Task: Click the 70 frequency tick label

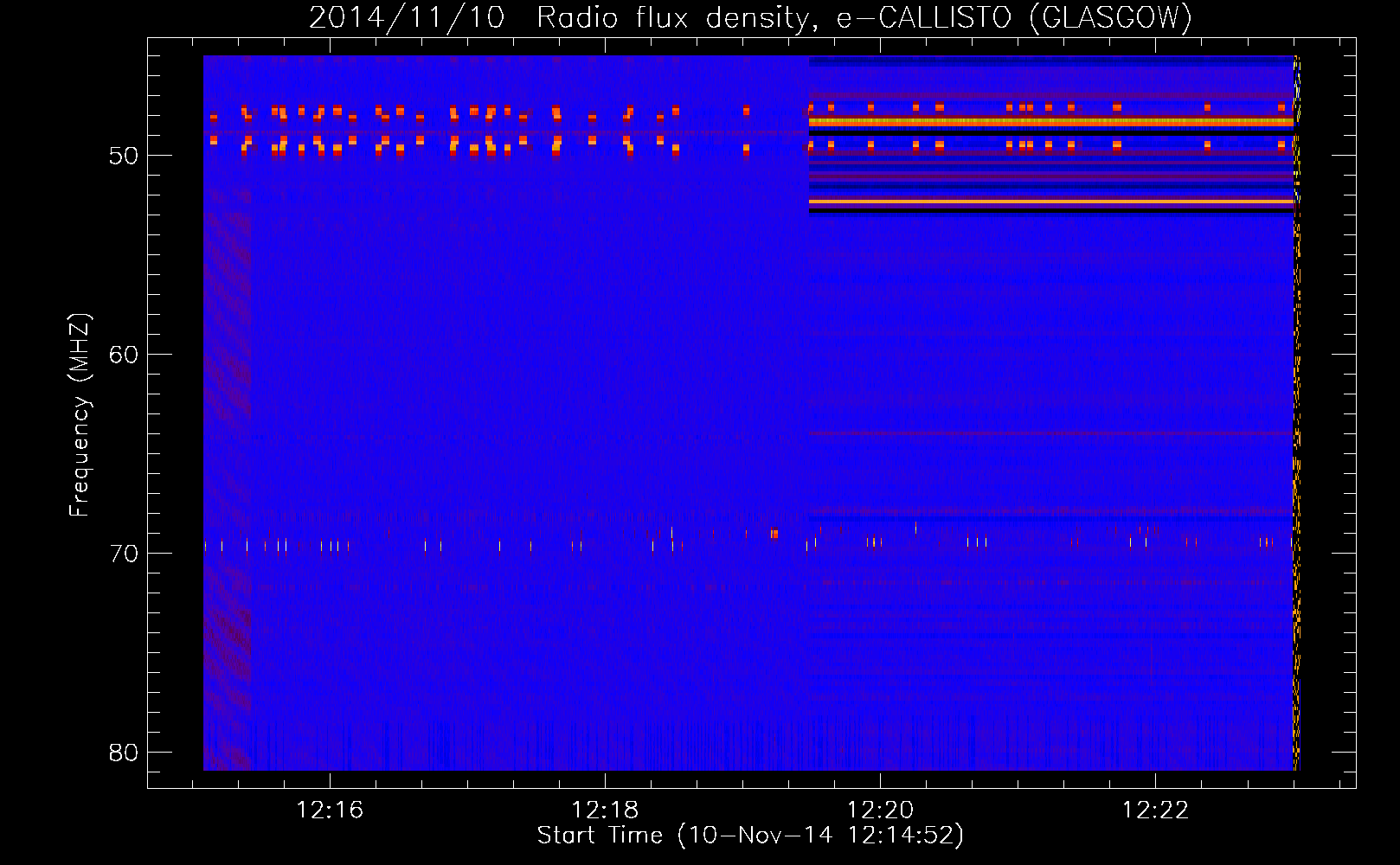Action: 124,554
